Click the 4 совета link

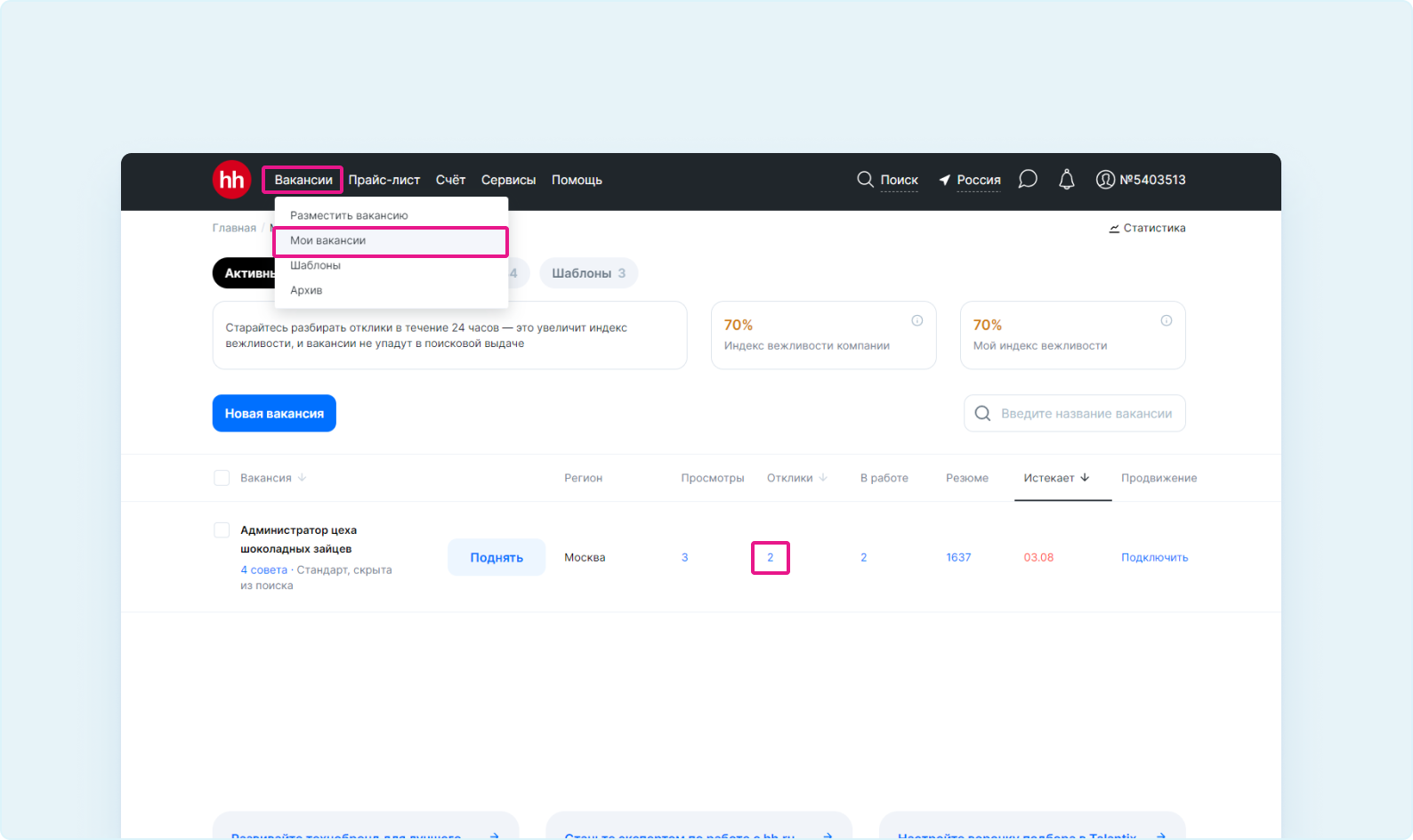click(x=263, y=570)
